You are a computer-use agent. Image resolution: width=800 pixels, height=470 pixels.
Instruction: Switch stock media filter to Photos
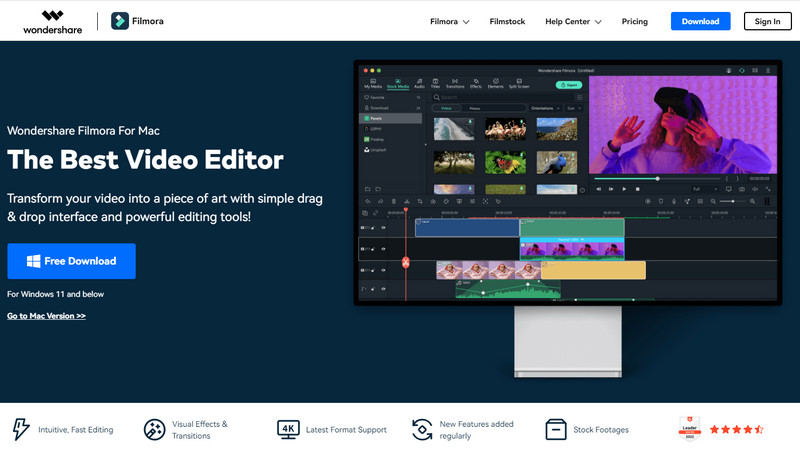click(474, 108)
